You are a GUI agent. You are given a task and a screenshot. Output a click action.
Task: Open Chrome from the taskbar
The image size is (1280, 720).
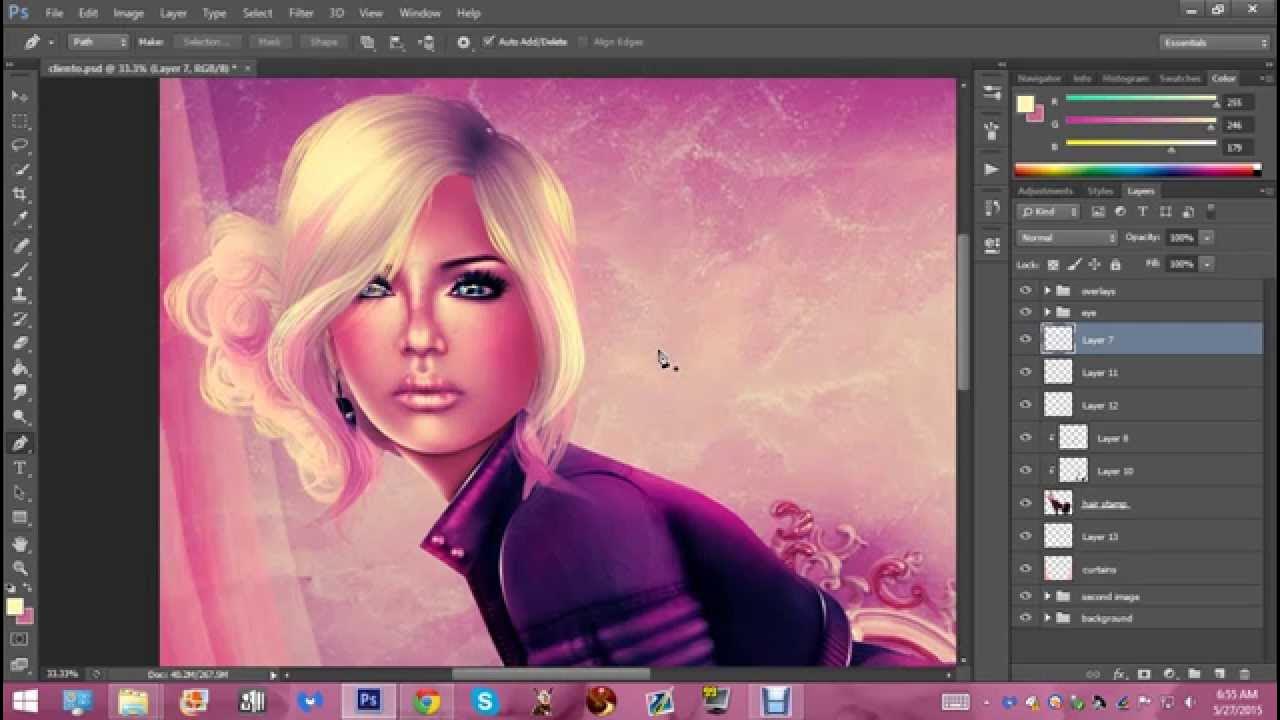[x=427, y=701]
